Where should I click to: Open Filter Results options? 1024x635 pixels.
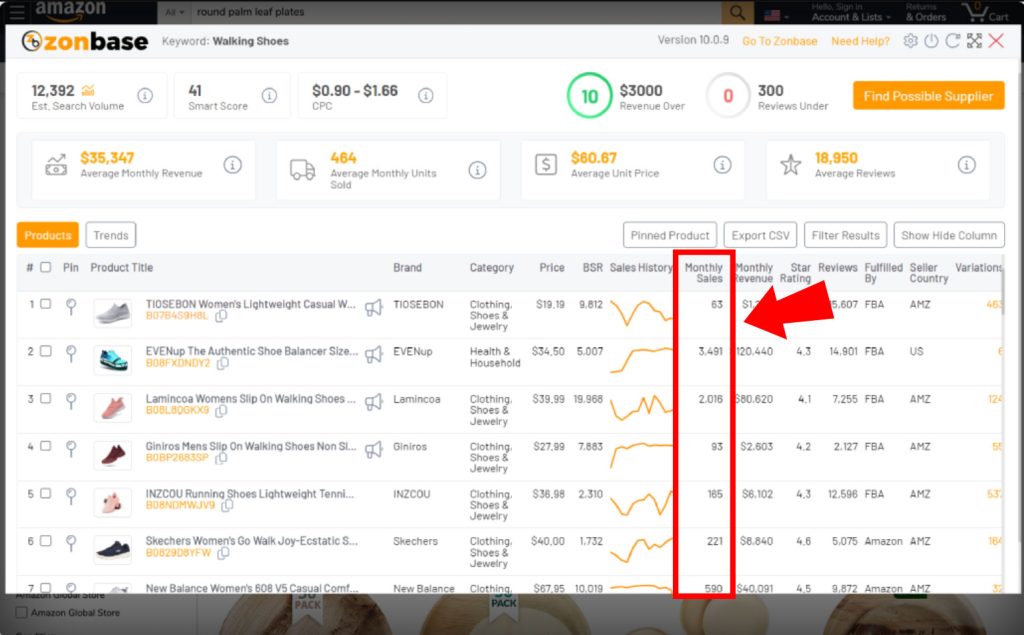(x=845, y=236)
